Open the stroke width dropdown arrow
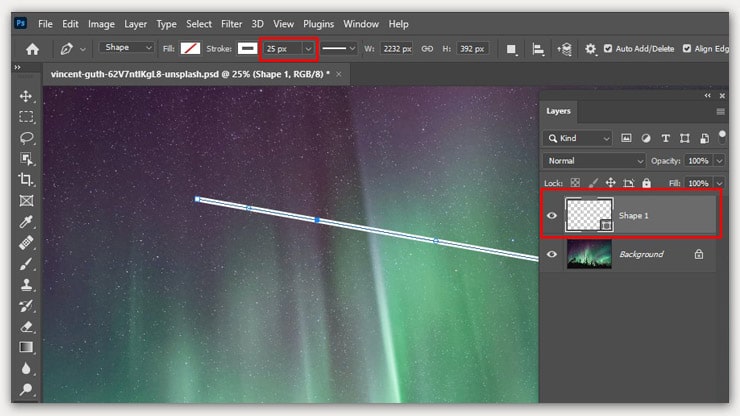The image size is (740, 416). pyautogui.click(x=308, y=49)
